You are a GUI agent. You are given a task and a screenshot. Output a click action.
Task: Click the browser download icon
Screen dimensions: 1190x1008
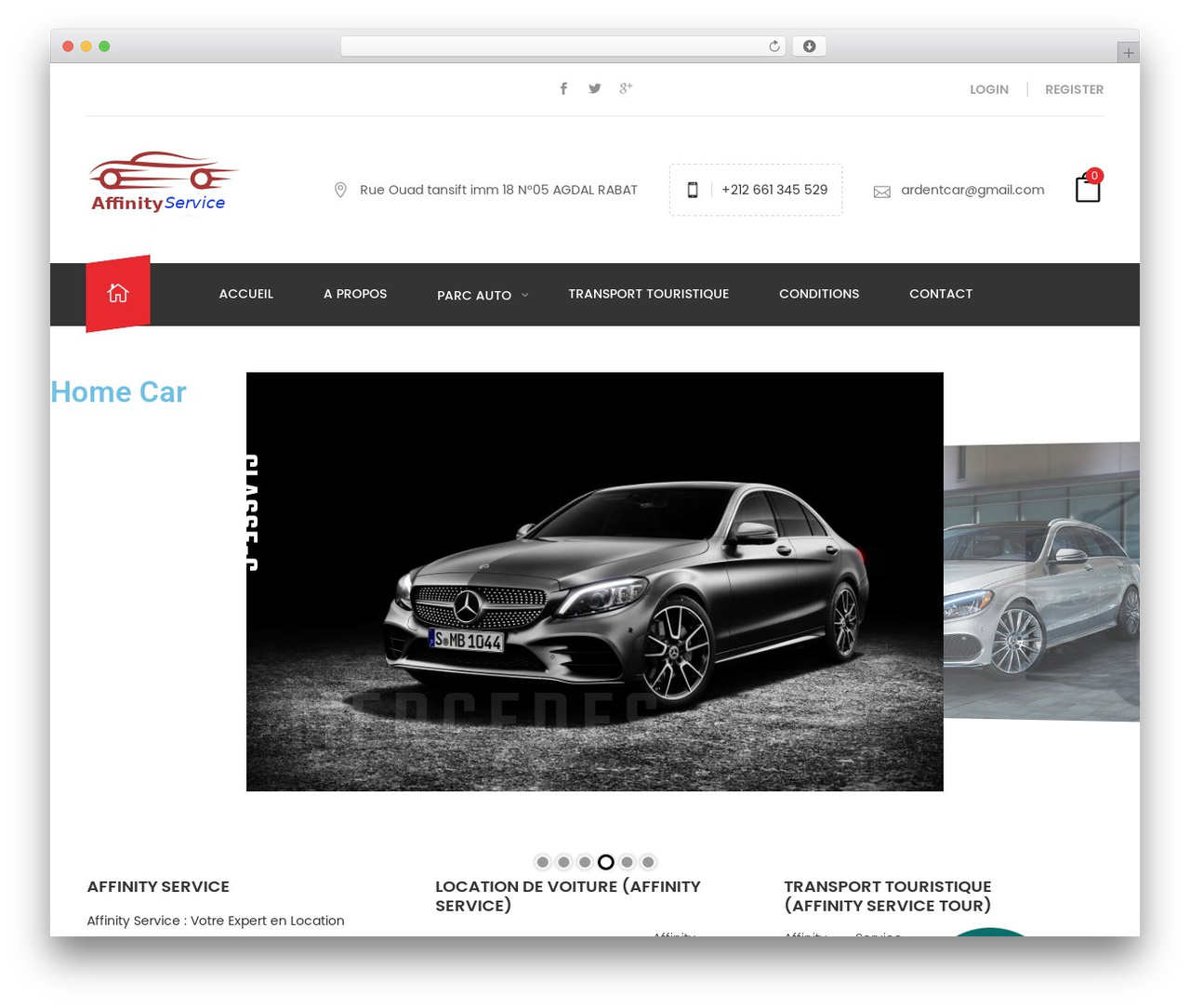pyautogui.click(x=809, y=46)
